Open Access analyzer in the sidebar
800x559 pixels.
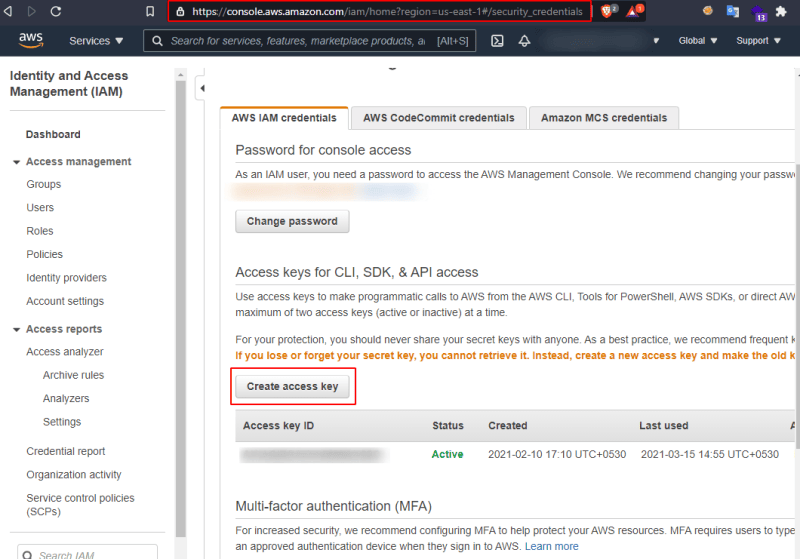(x=65, y=352)
